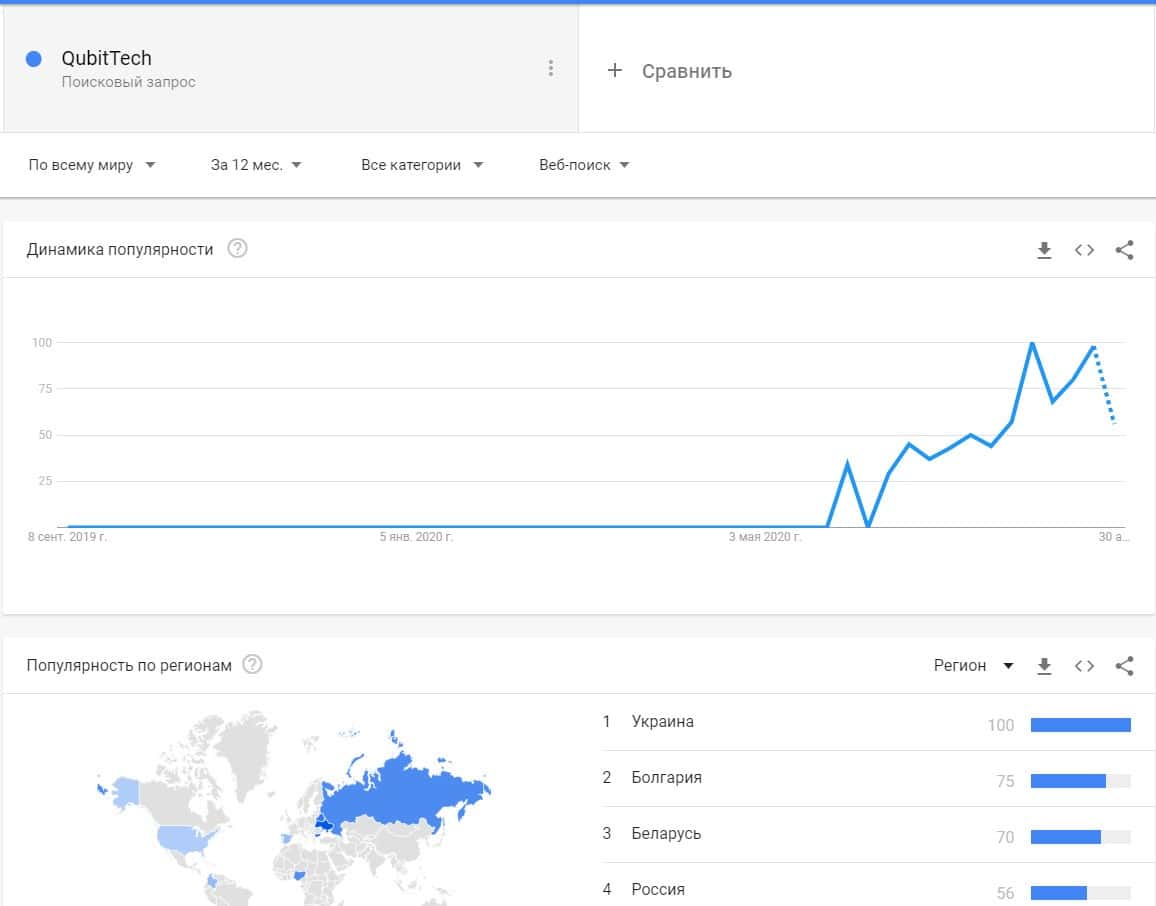Share the popularity dynamics chart

click(x=1124, y=250)
